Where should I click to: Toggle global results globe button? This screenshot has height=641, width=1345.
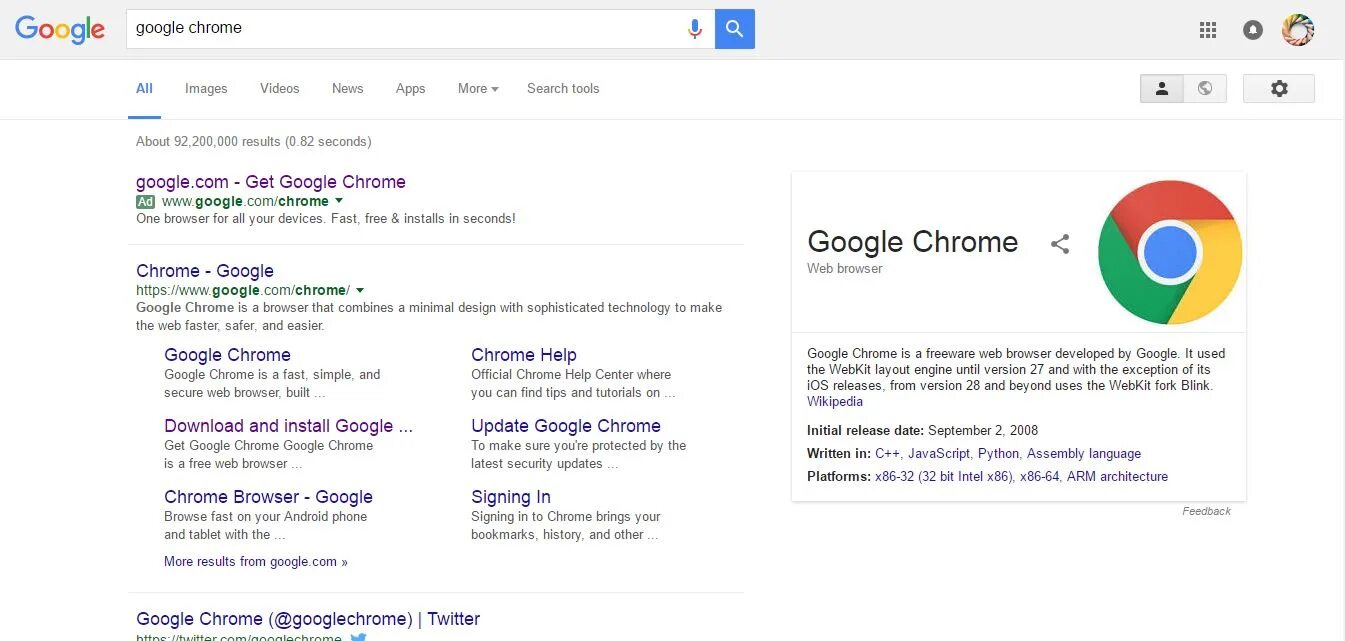pyautogui.click(x=1205, y=89)
